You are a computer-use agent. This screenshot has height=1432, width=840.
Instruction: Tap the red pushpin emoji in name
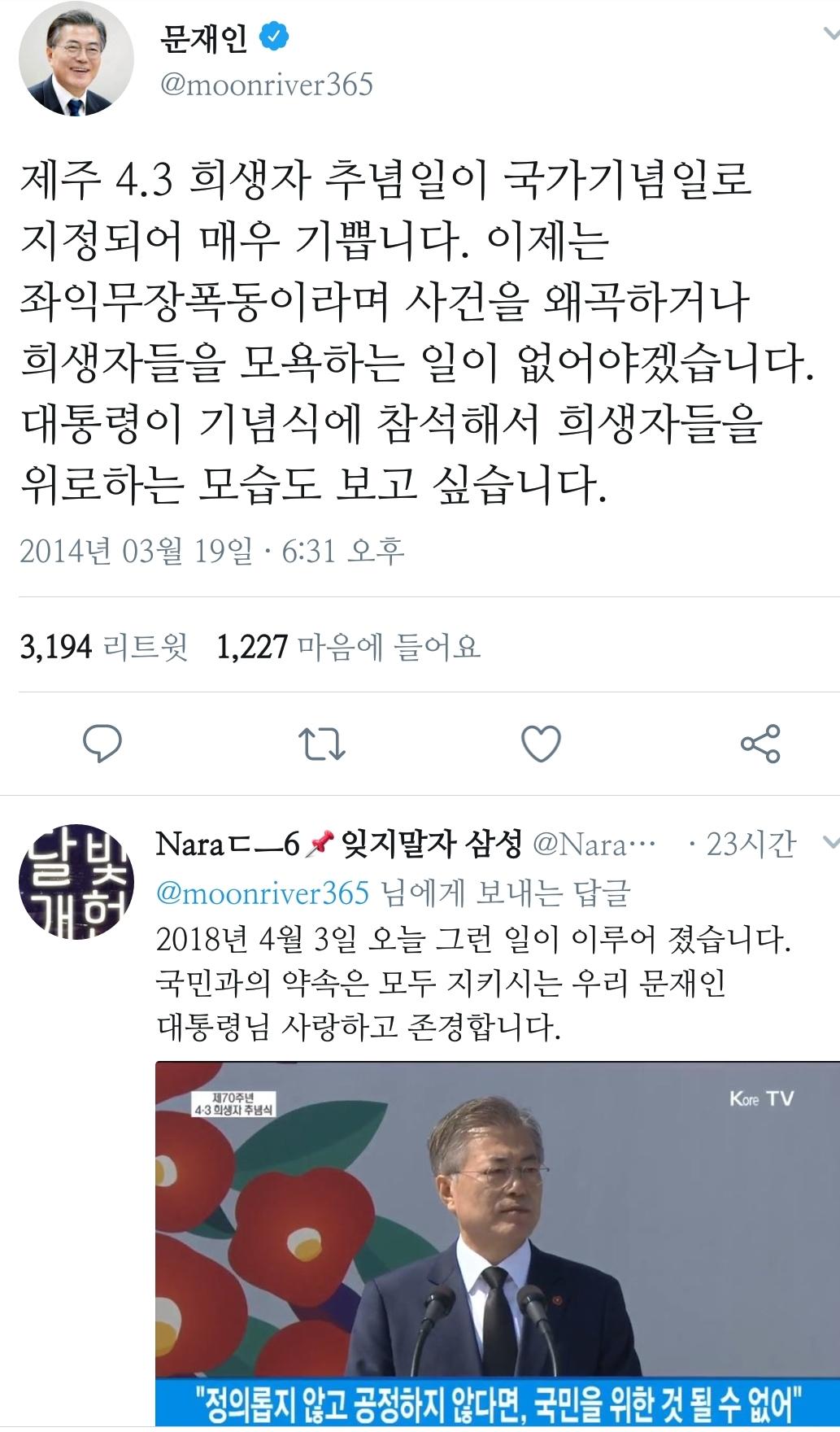[320, 846]
